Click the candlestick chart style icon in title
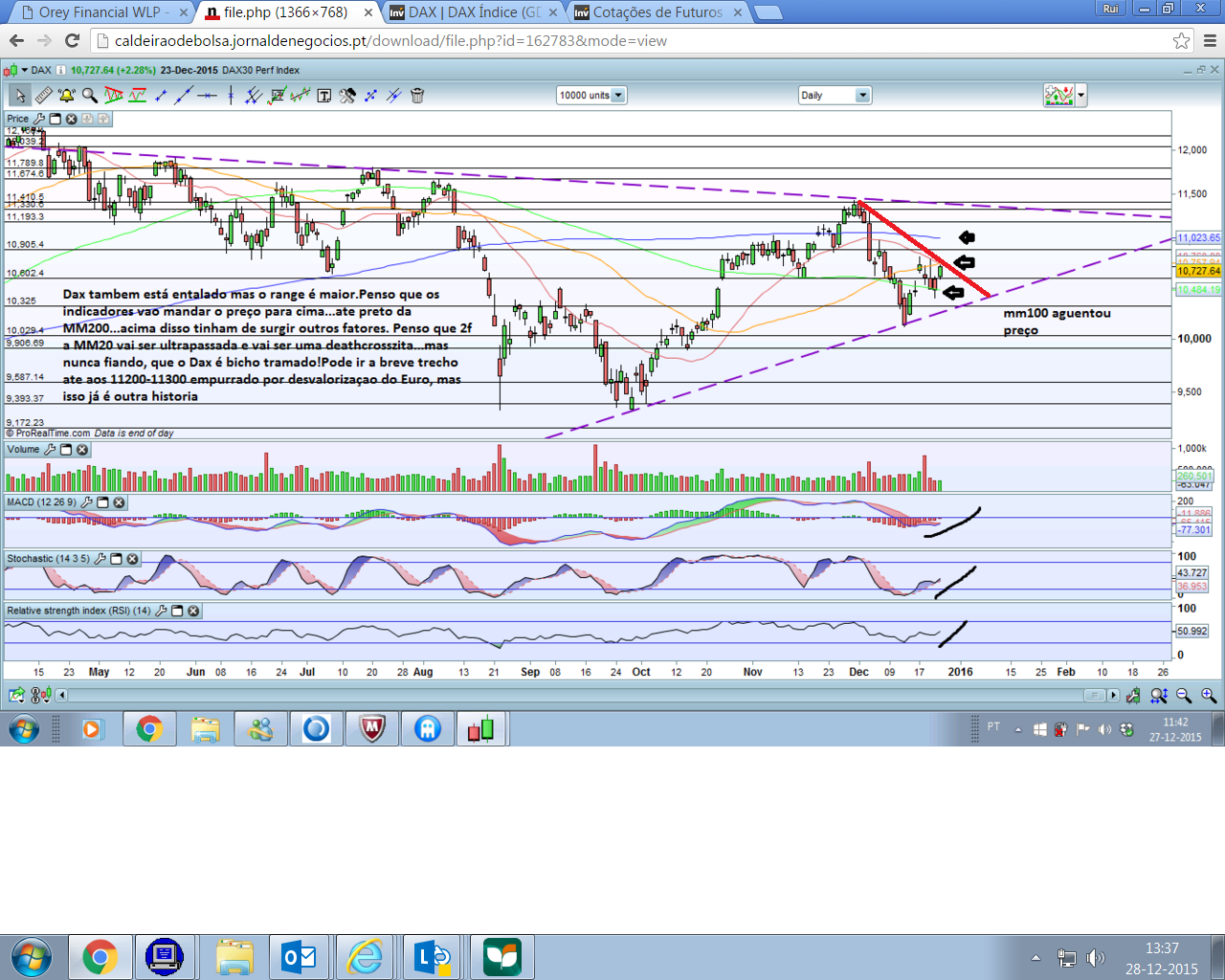1225x980 pixels. click(11, 70)
